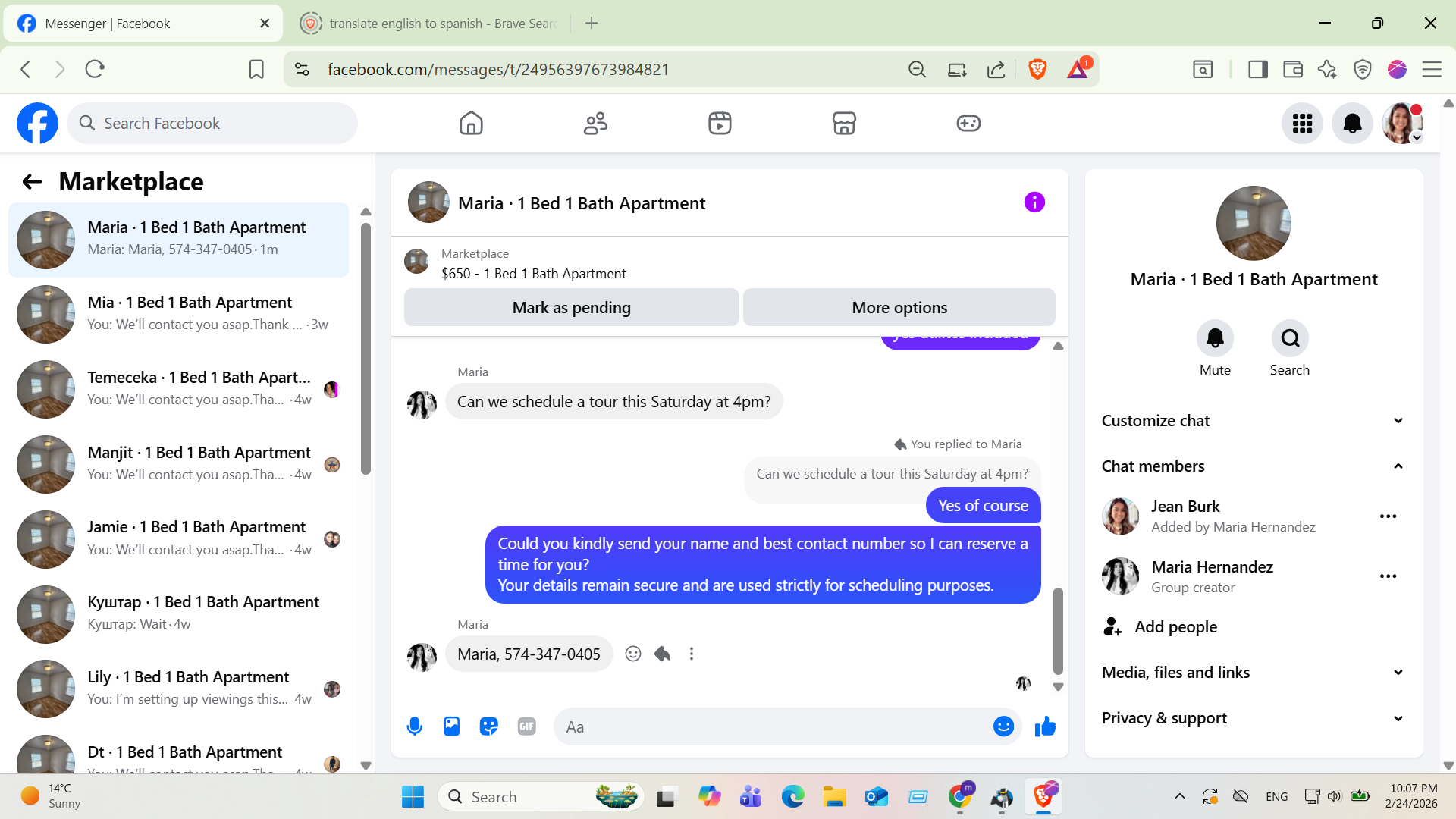The width and height of the screenshot is (1456, 819).
Task: Expand Media, files and links
Action: pos(1253,673)
